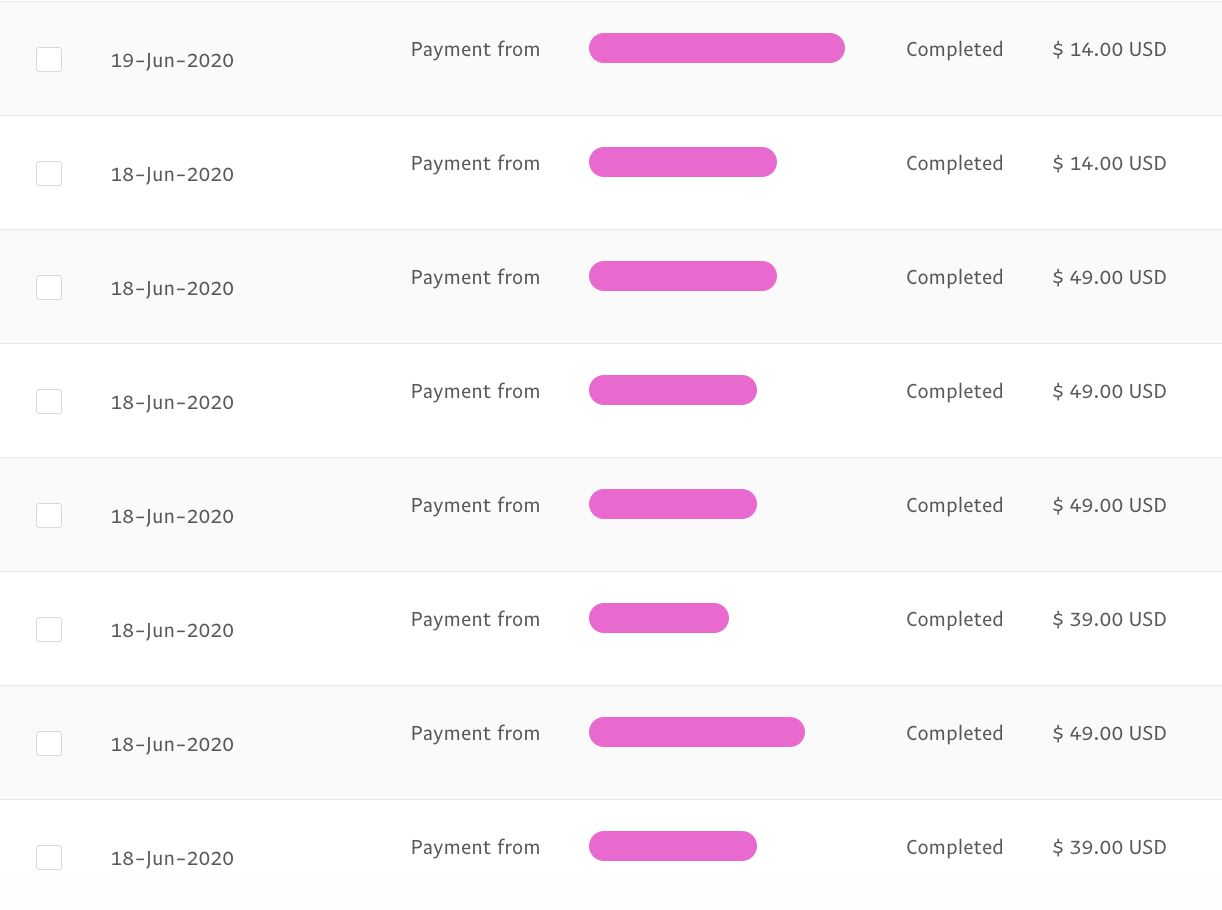Open the redacted payer name in the last row
The height and width of the screenshot is (910, 1222).
tap(673, 846)
